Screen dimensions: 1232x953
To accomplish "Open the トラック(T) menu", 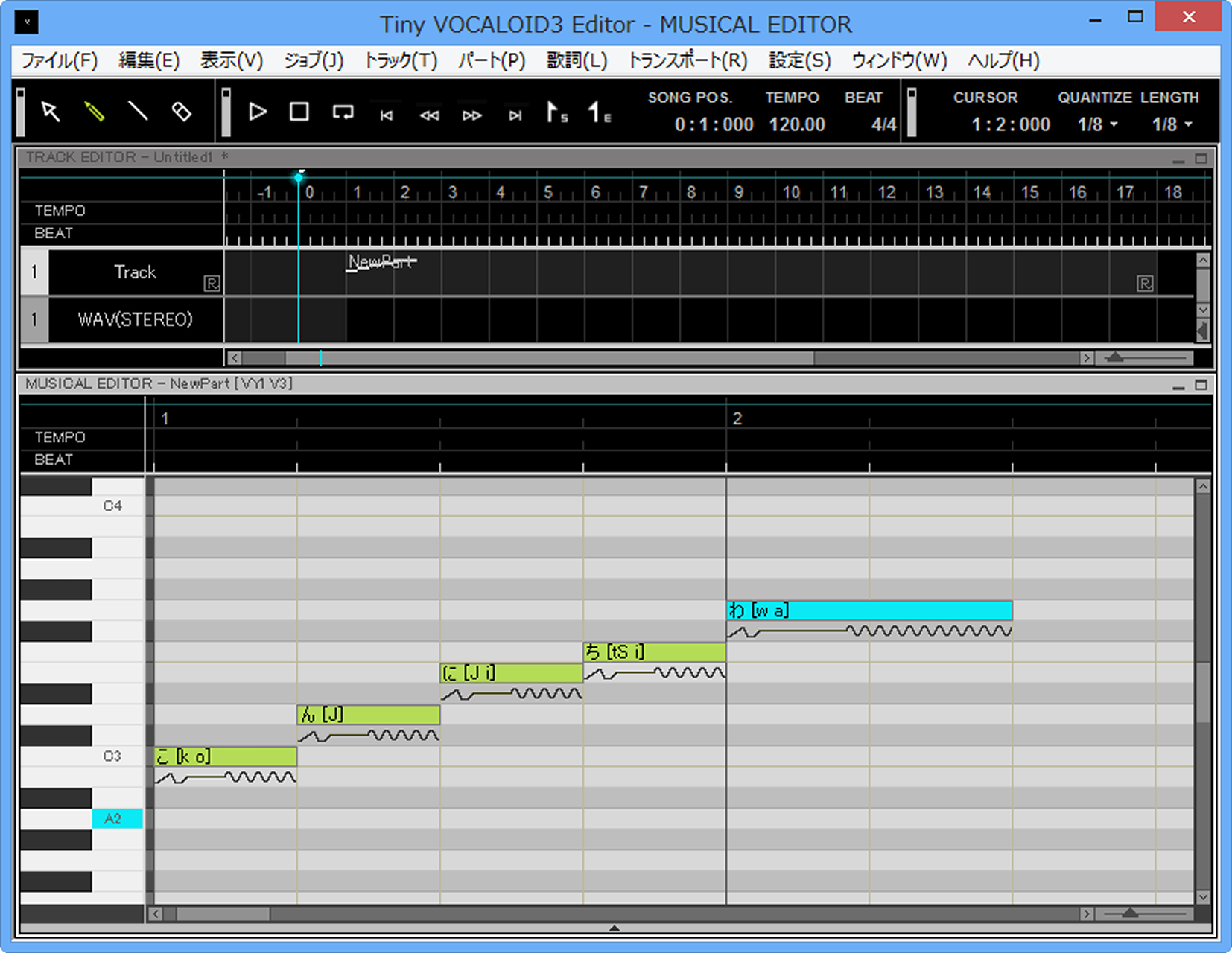I will click(x=401, y=60).
